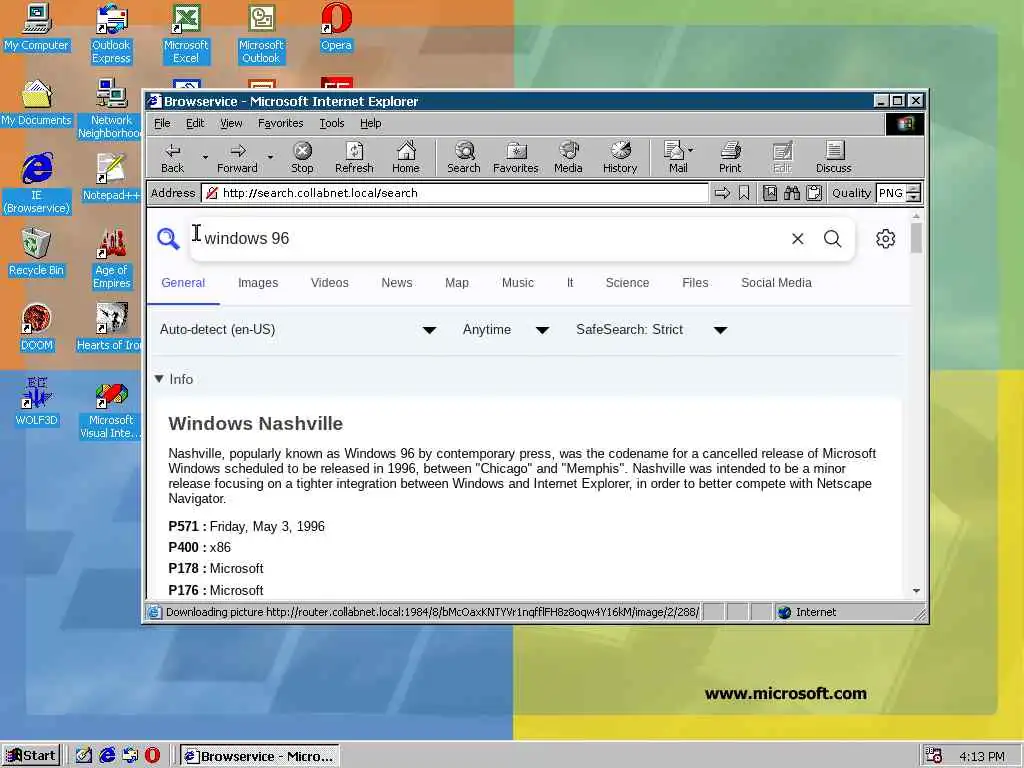Open the My Computer desktop icon

point(36,28)
